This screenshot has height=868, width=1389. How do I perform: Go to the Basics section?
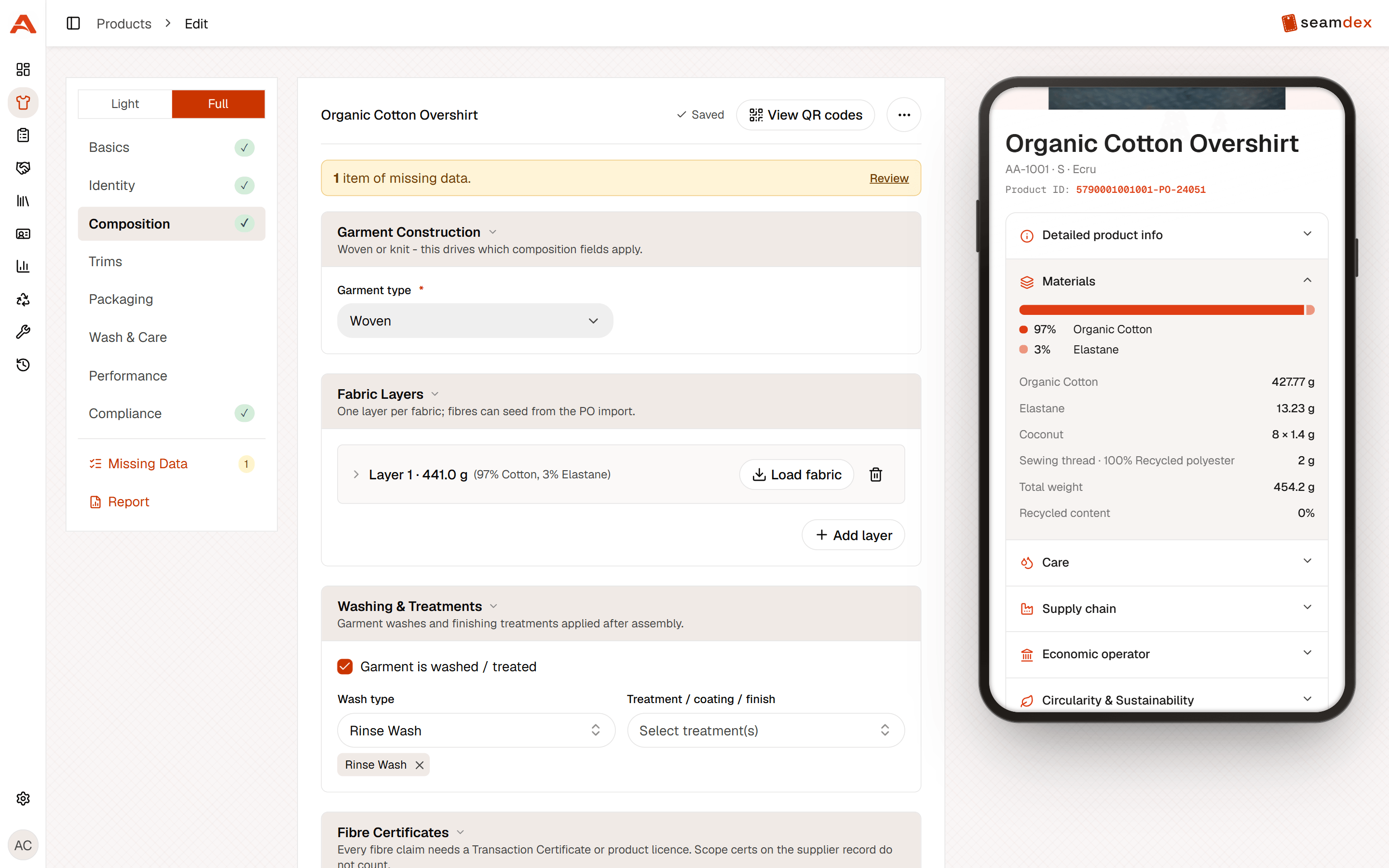pyautogui.click(x=171, y=148)
